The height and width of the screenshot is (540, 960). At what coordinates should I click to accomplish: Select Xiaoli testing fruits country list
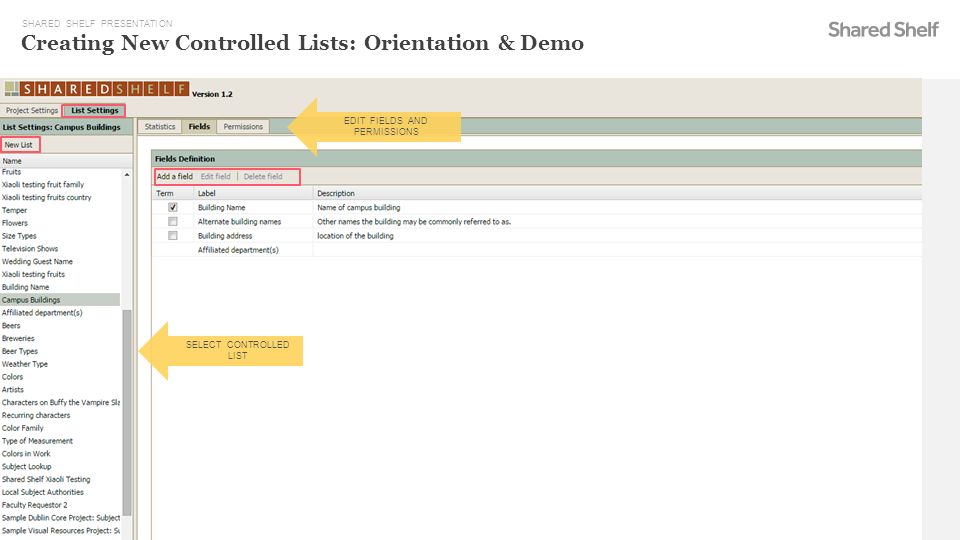coord(60,197)
